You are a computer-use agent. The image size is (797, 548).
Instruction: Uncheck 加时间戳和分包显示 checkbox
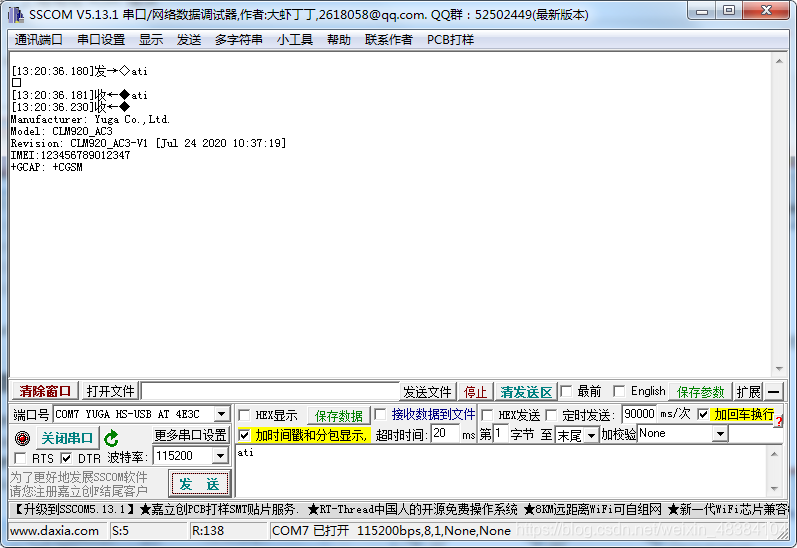(244, 435)
